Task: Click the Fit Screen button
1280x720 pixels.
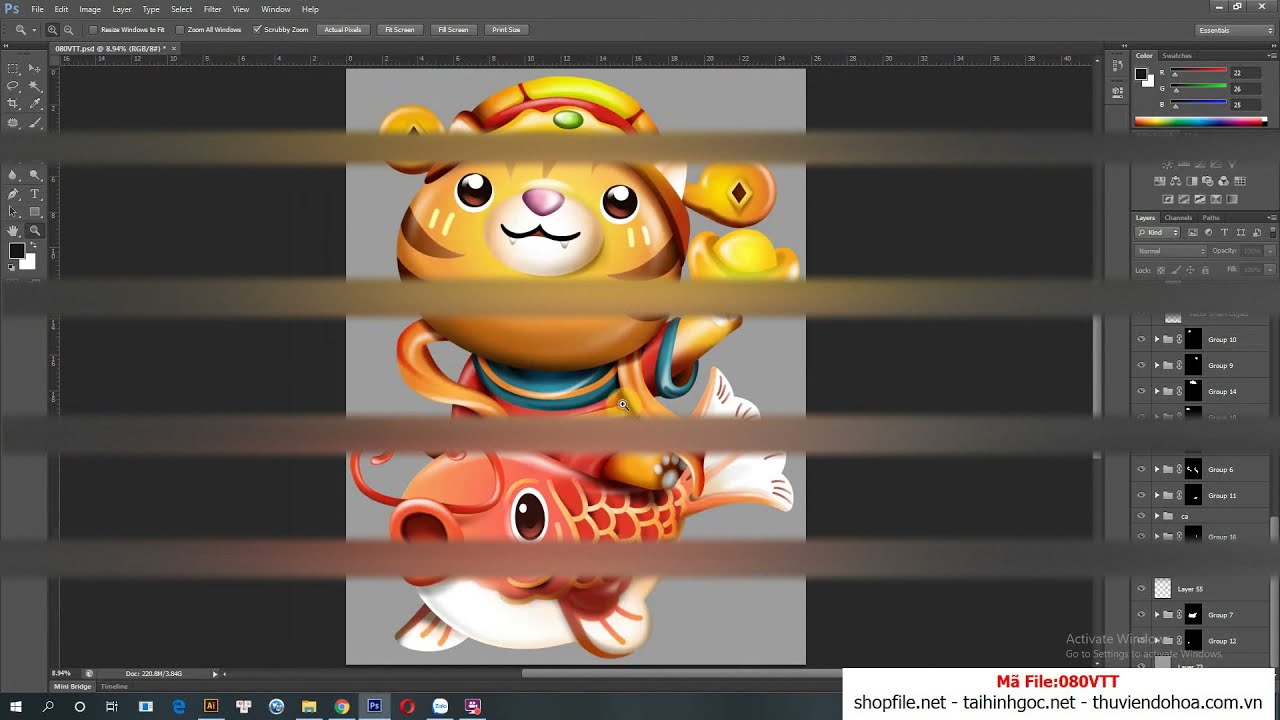Action: pyautogui.click(x=399, y=30)
